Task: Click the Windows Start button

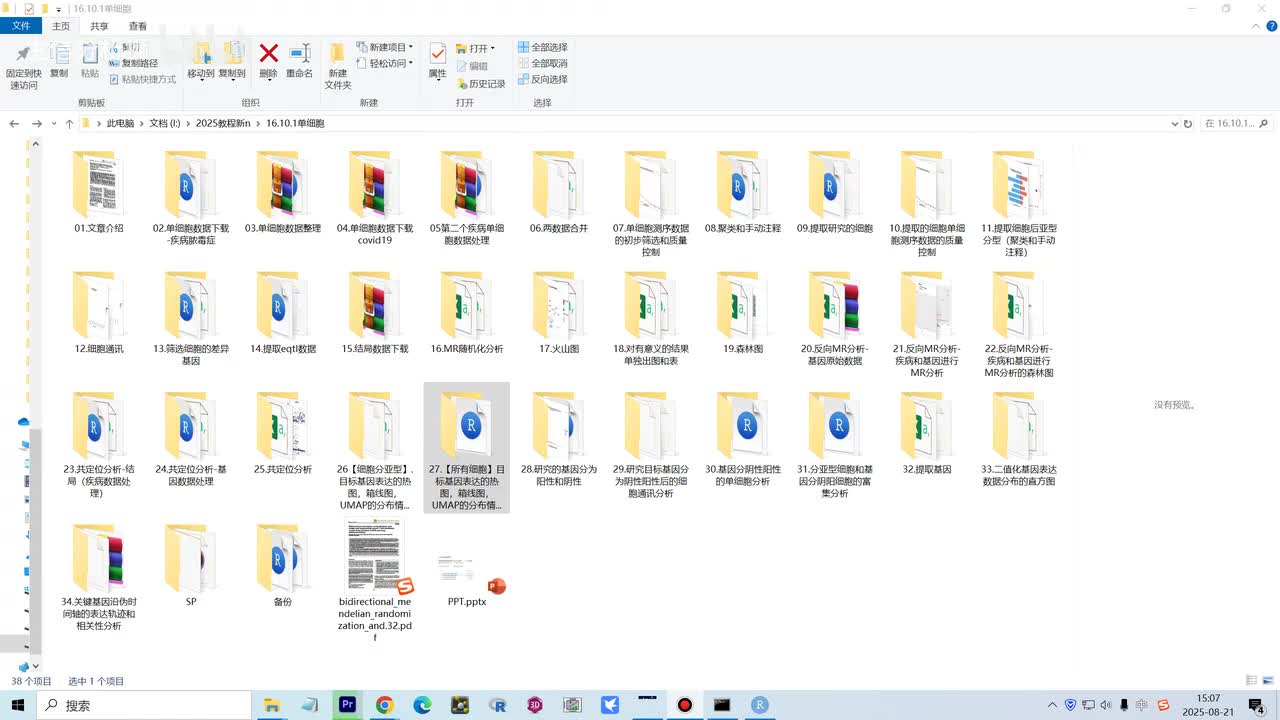Action: (18, 705)
